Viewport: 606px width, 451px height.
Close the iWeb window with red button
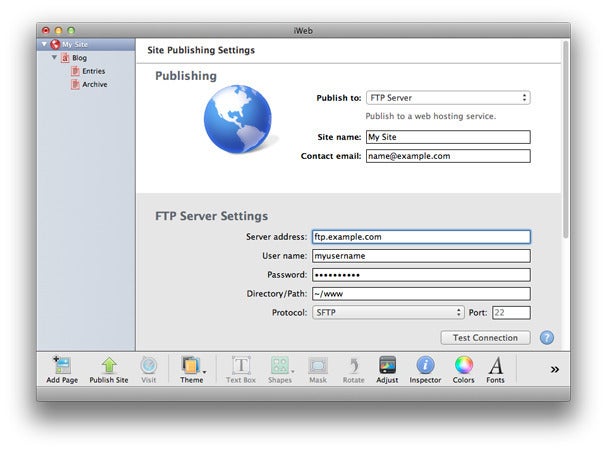click(x=46, y=30)
